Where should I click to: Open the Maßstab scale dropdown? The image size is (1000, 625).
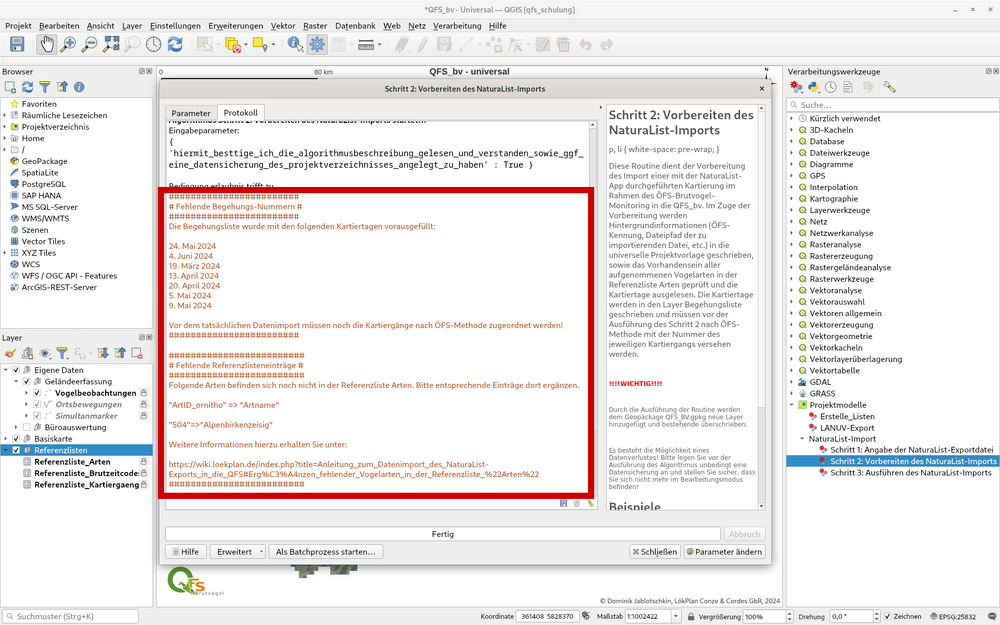pos(676,617)
